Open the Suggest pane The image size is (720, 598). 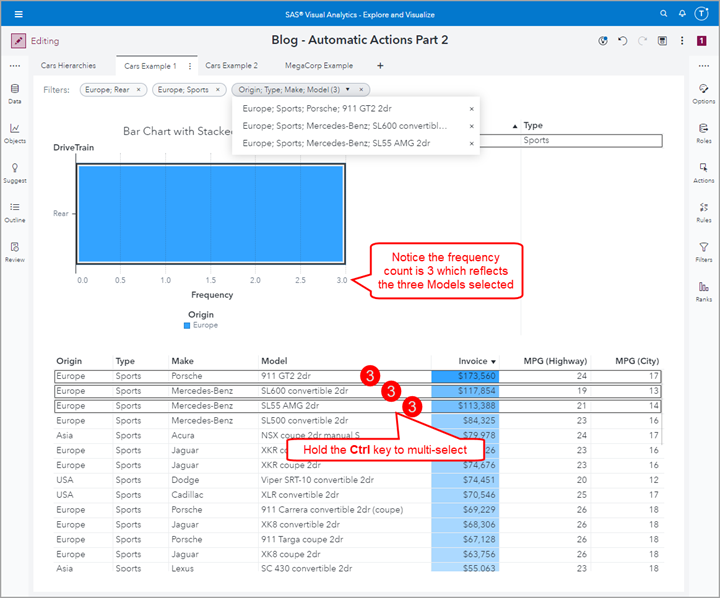click(15, 172)
